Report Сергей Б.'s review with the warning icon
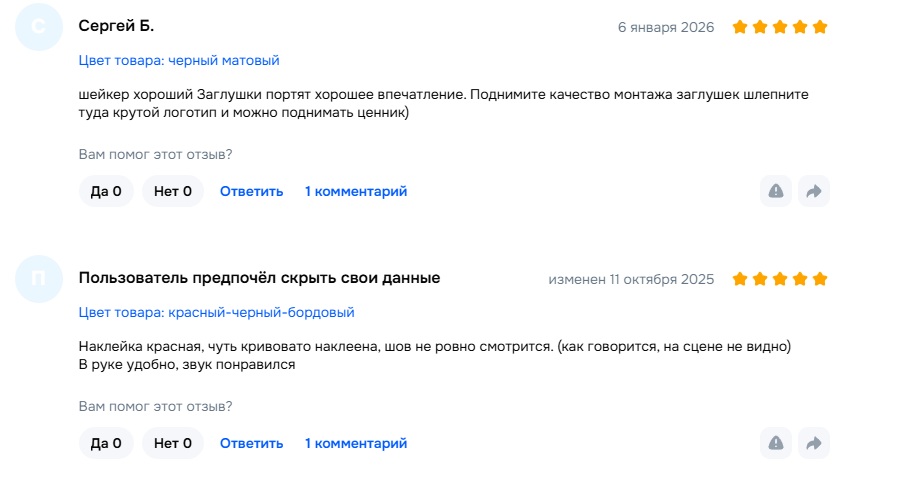Viewport: 921px width, 496px height. [775, 191]
